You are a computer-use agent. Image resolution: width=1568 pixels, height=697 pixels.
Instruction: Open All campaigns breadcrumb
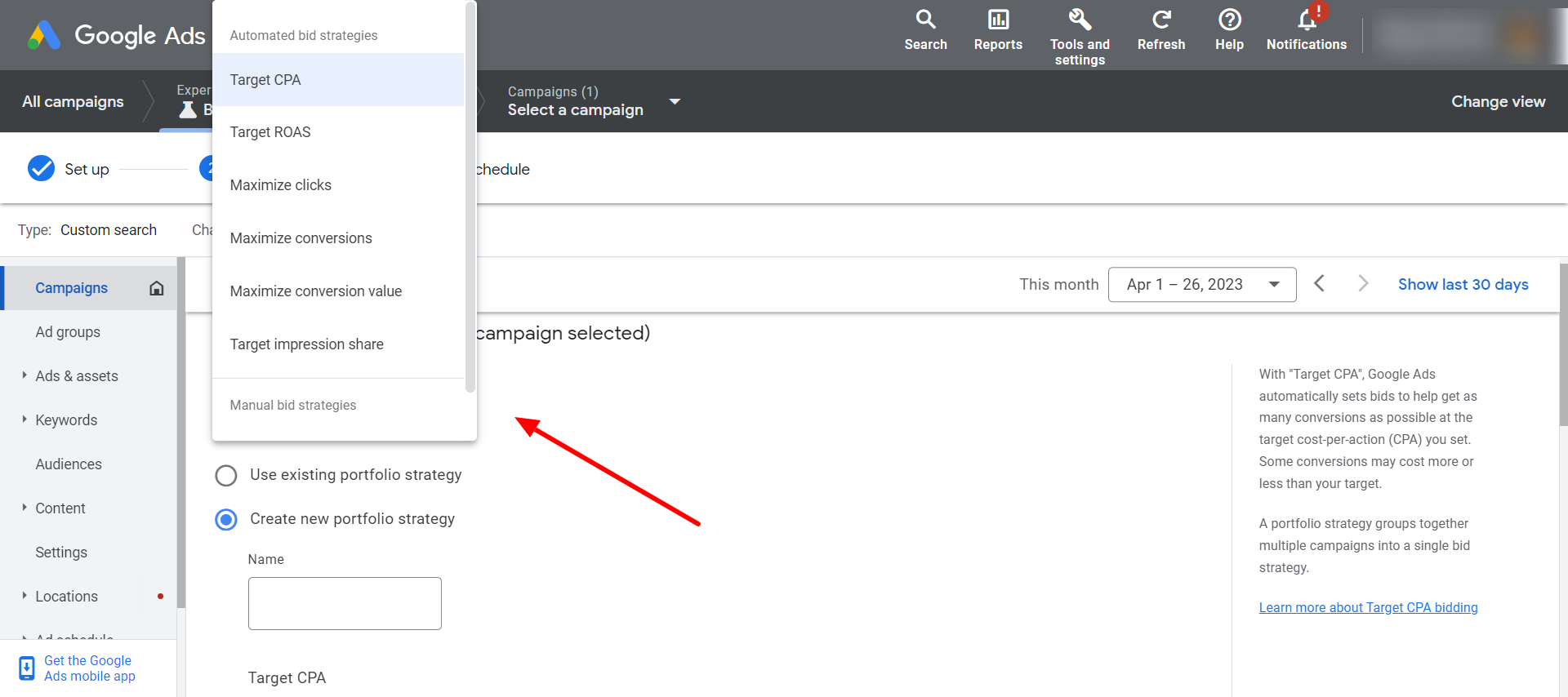pyautogui.click(x=73, y=101)
